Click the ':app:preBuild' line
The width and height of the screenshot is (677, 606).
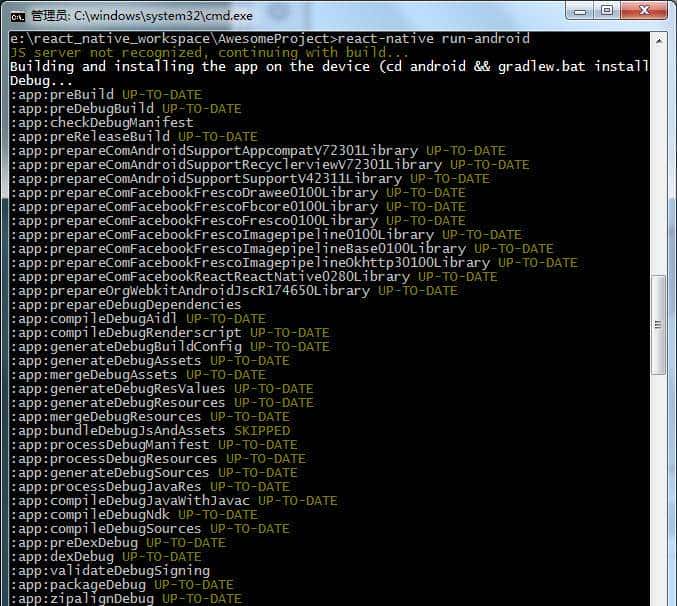pyautogui.click(x=106, y=95)
